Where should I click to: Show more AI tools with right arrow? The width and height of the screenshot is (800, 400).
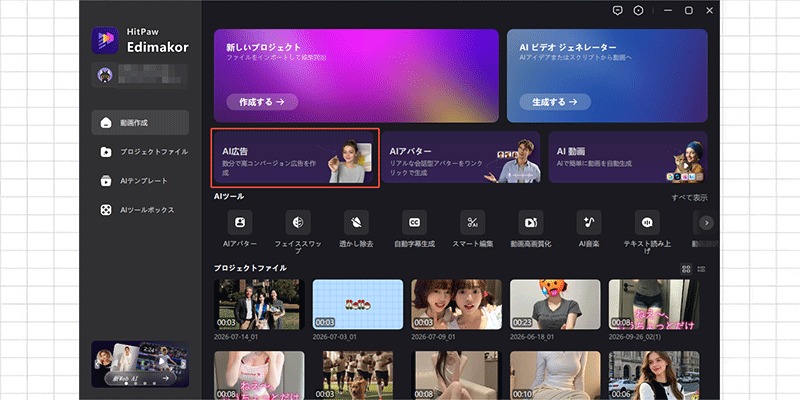pos(707,222)
